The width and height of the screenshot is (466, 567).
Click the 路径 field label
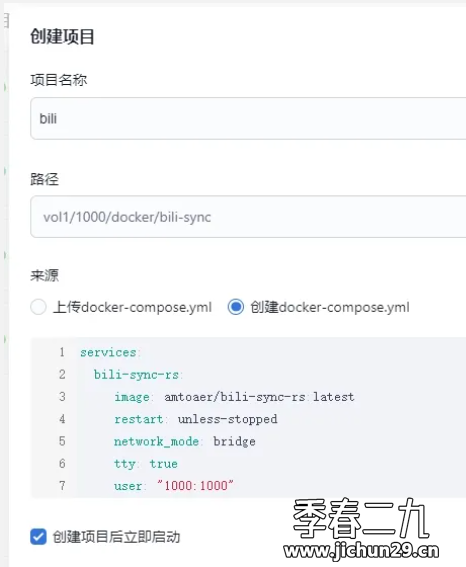tap(44, 179)
